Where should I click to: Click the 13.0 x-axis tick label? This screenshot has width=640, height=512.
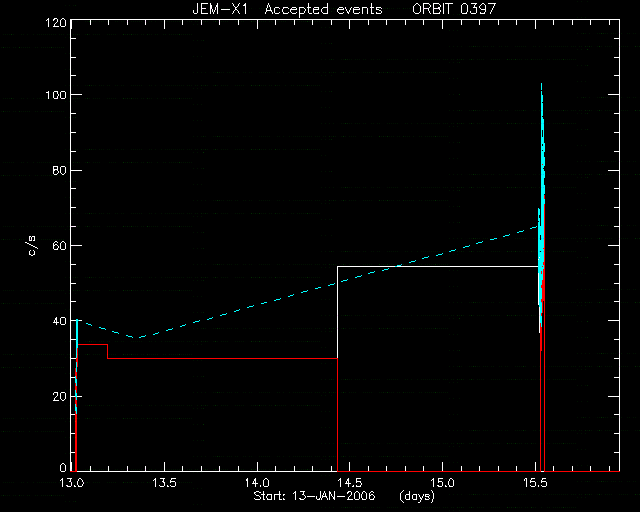71,483
